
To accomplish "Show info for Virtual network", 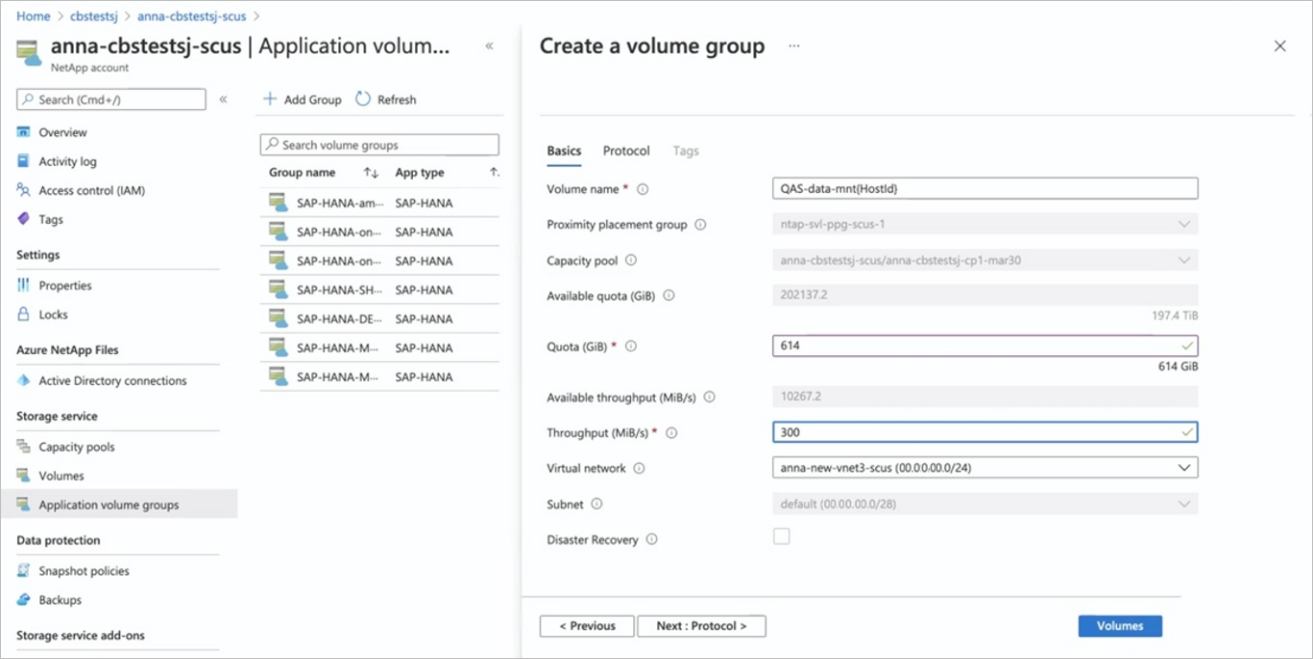I will (639, 468).
